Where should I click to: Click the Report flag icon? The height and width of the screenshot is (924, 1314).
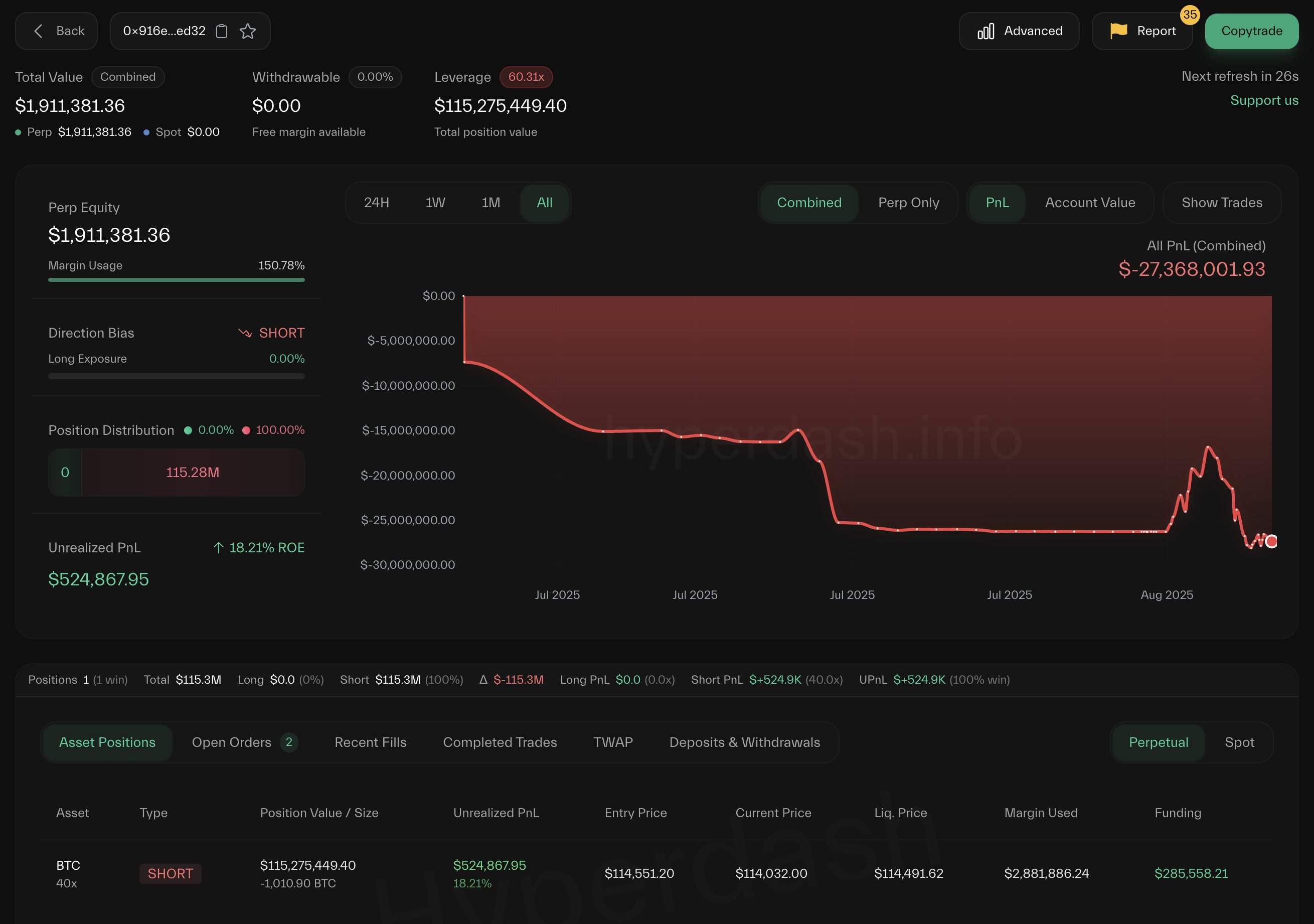(1118, 30)
